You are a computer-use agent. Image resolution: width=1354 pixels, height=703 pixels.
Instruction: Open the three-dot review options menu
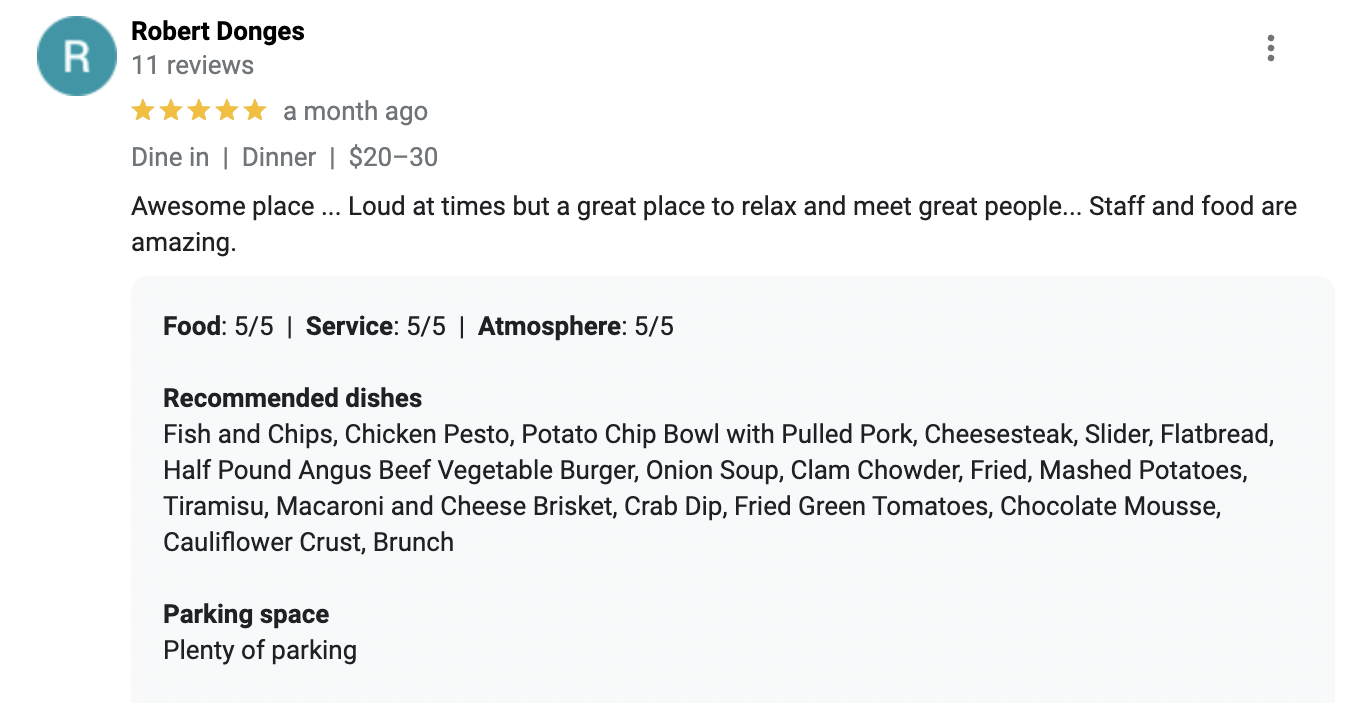(1270, 48)
